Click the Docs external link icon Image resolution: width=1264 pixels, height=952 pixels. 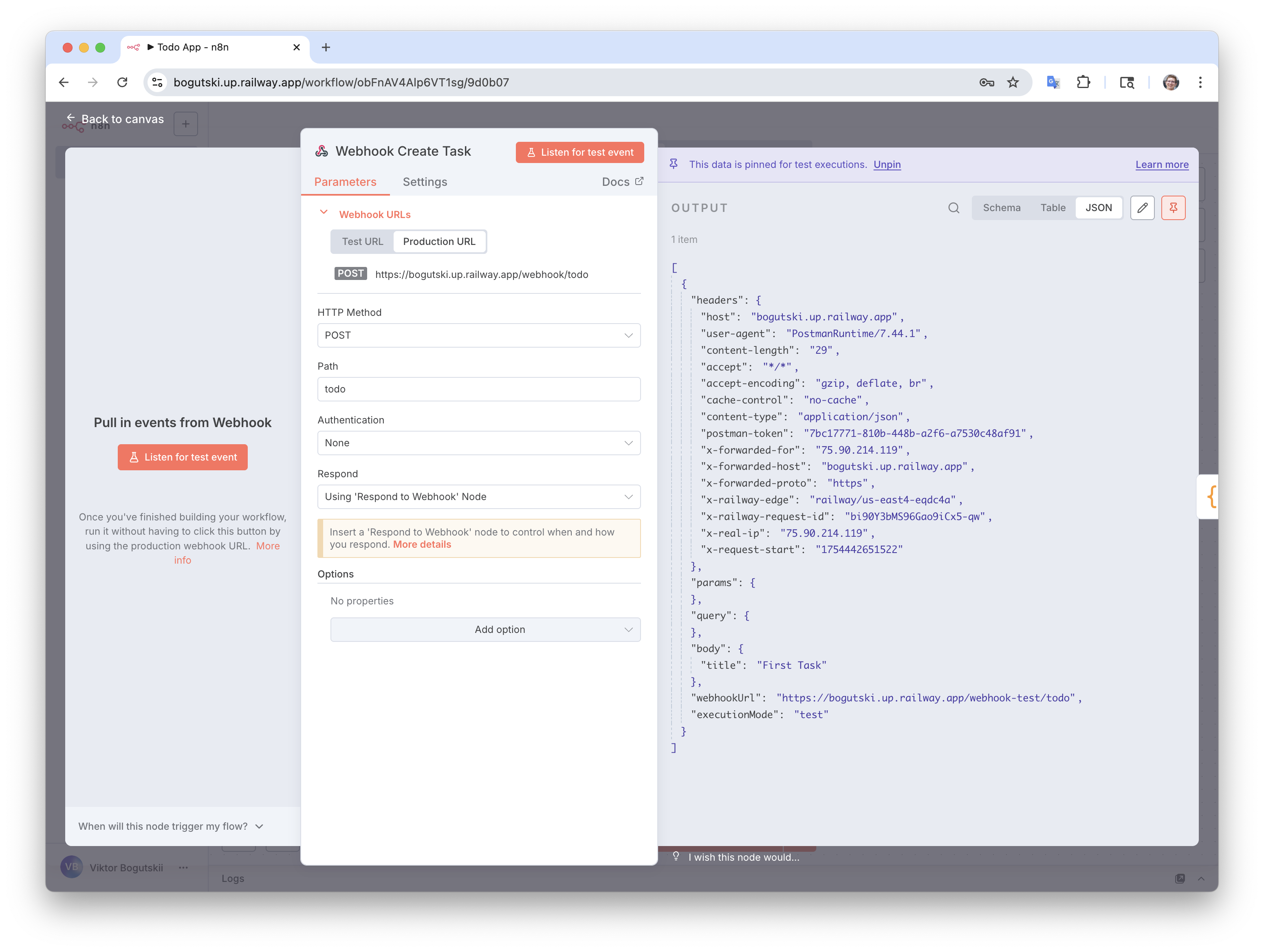(x=639, y=181)
